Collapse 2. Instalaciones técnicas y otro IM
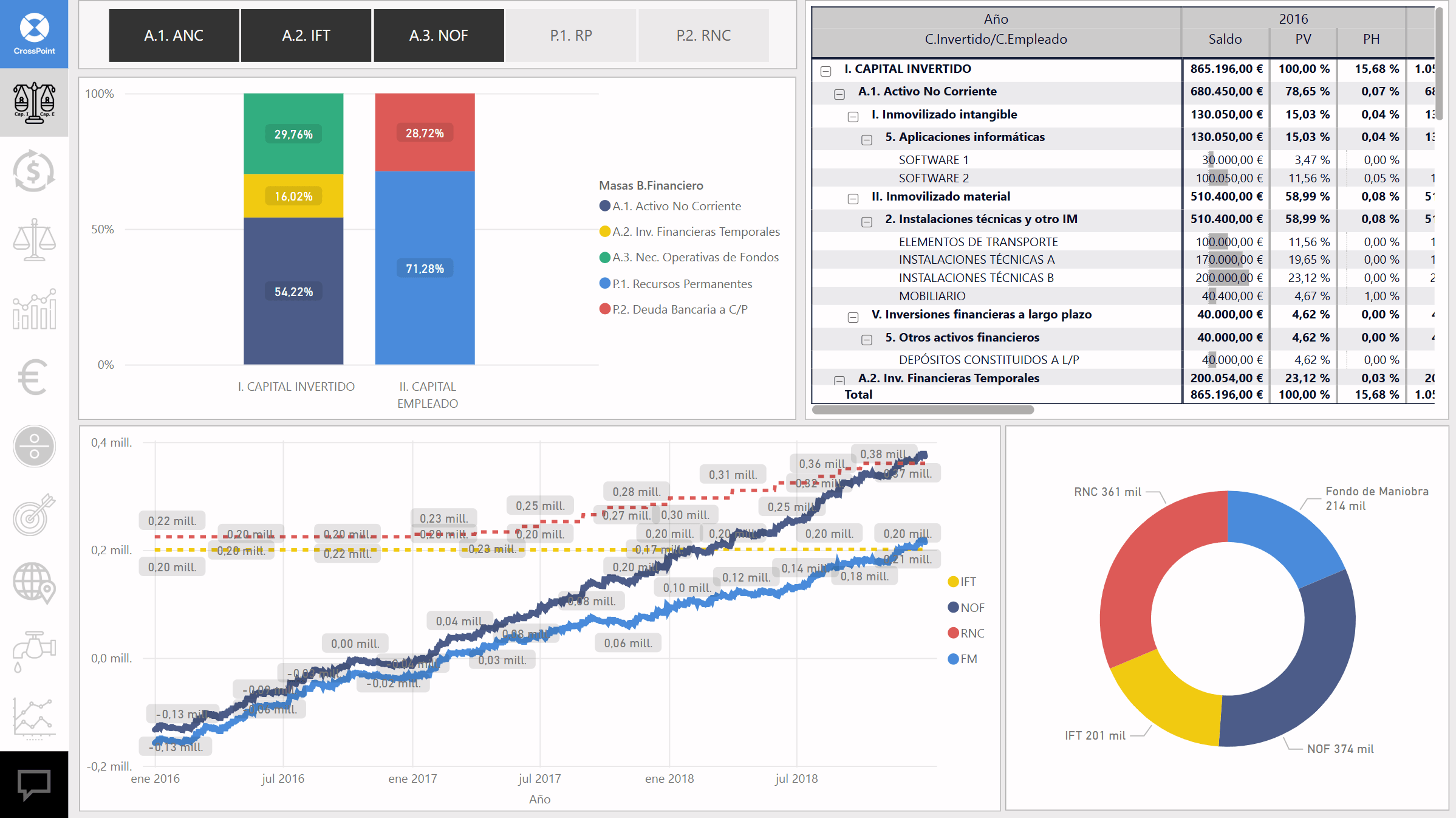The height and width of the screenshot is (818, 1456). coord(867,222)
